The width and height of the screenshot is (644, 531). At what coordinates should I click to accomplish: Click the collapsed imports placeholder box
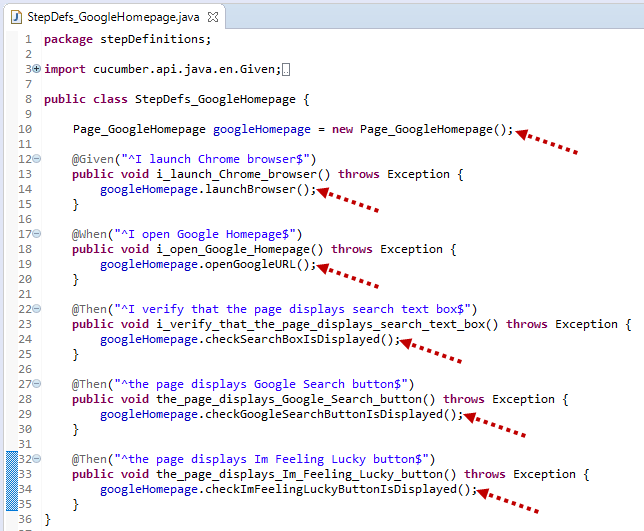coord(286,70)
